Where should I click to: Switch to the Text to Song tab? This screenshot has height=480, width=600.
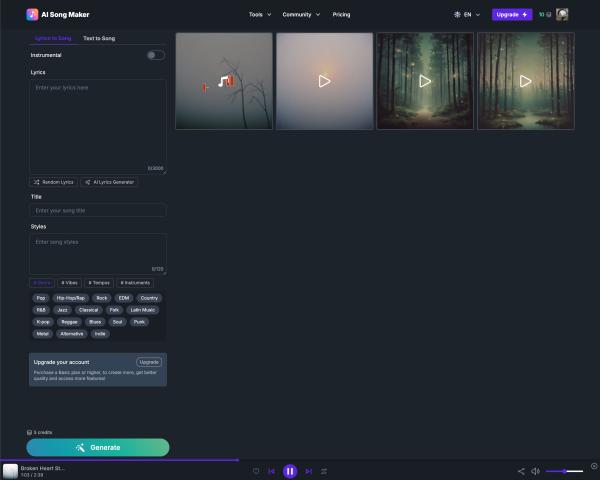(x=99, y=38)
